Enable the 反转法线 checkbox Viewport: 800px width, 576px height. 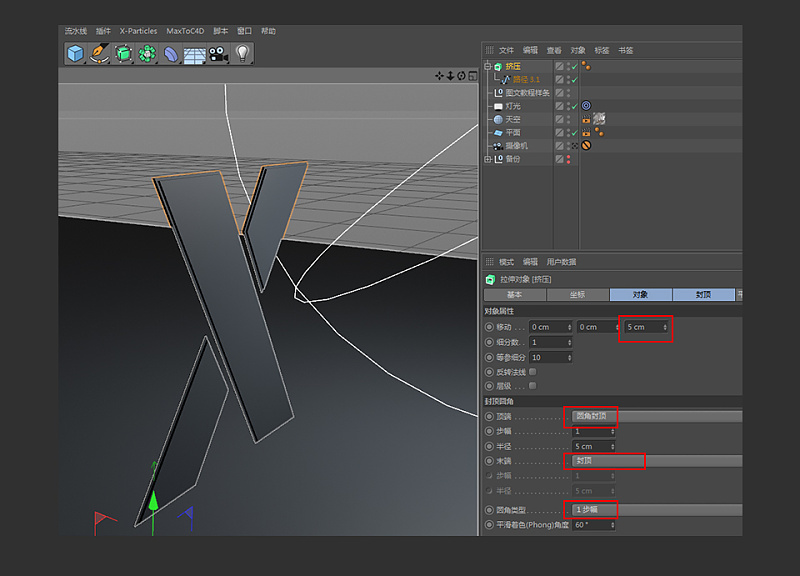click(x=532, y=371)
